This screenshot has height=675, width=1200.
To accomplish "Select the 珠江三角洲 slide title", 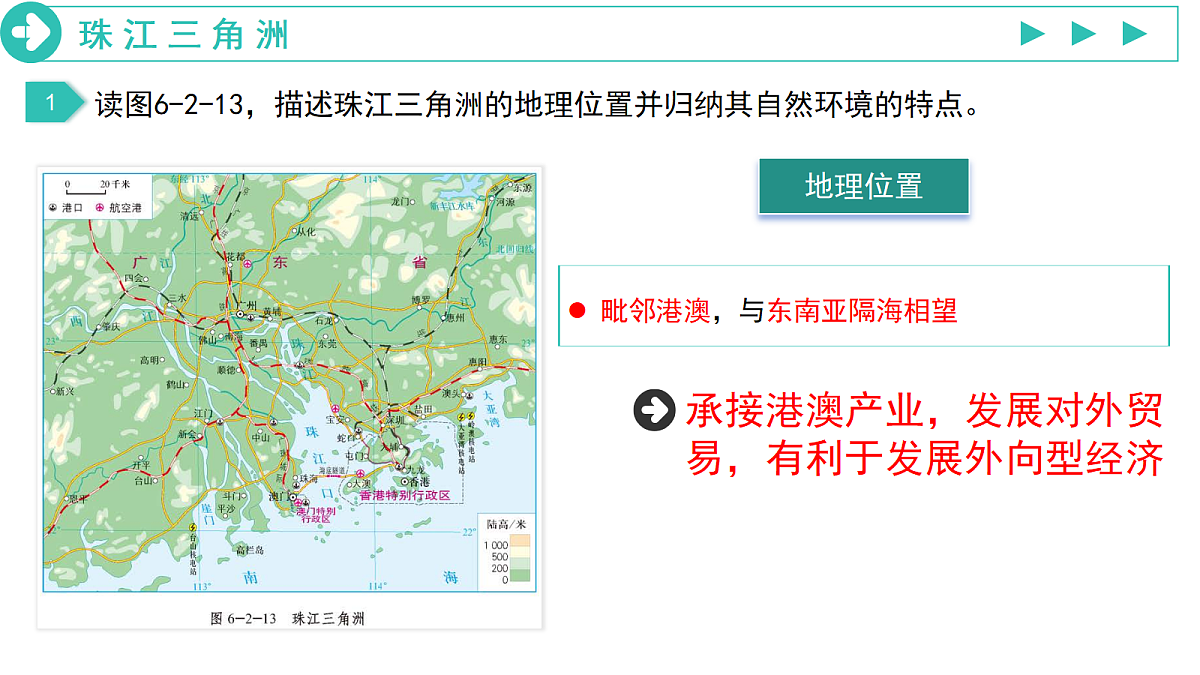I will coord(185,34).
